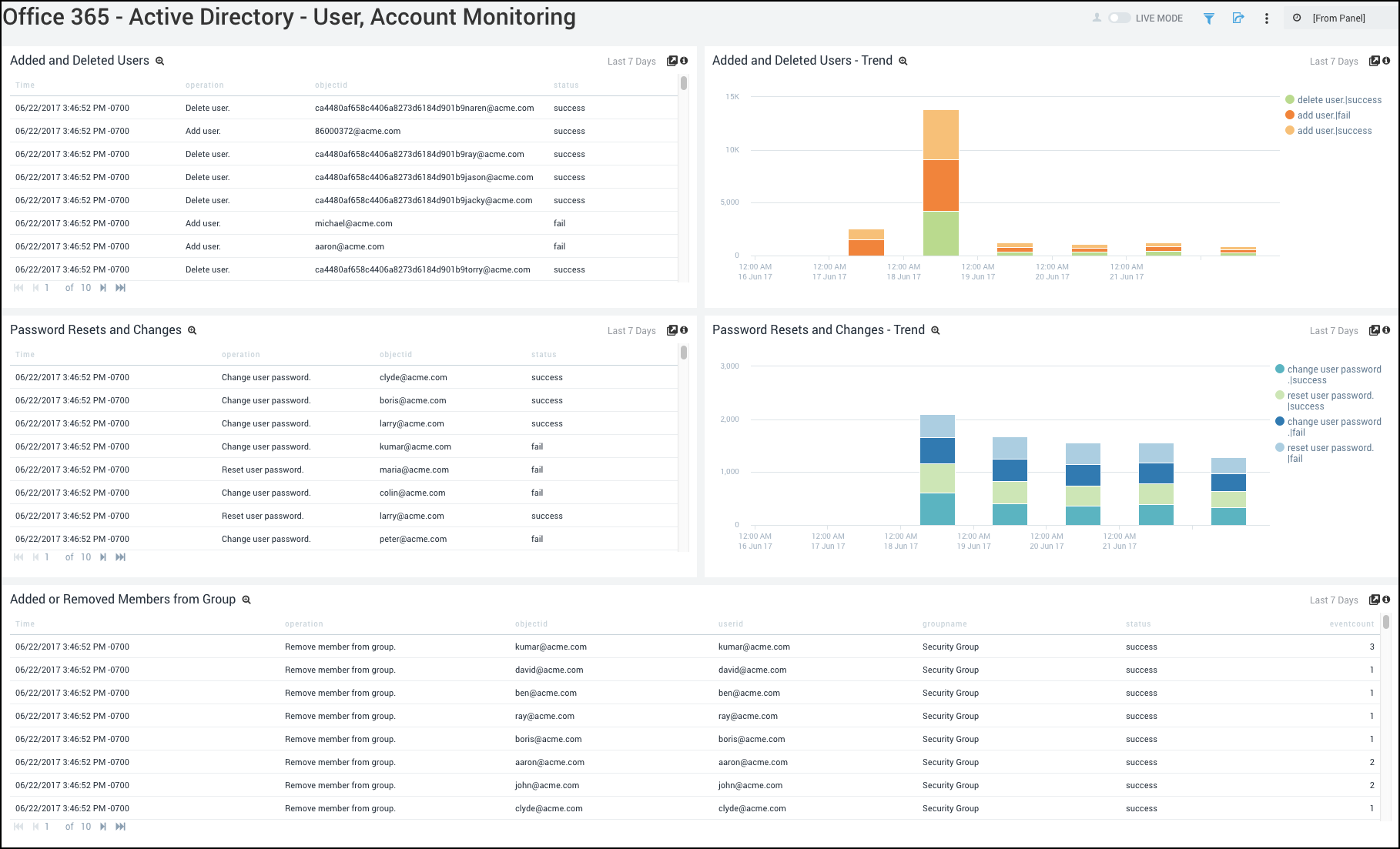Select the Office 365 dashboard title
This screenshot has height=849, width=1400.
click(288, 16)
